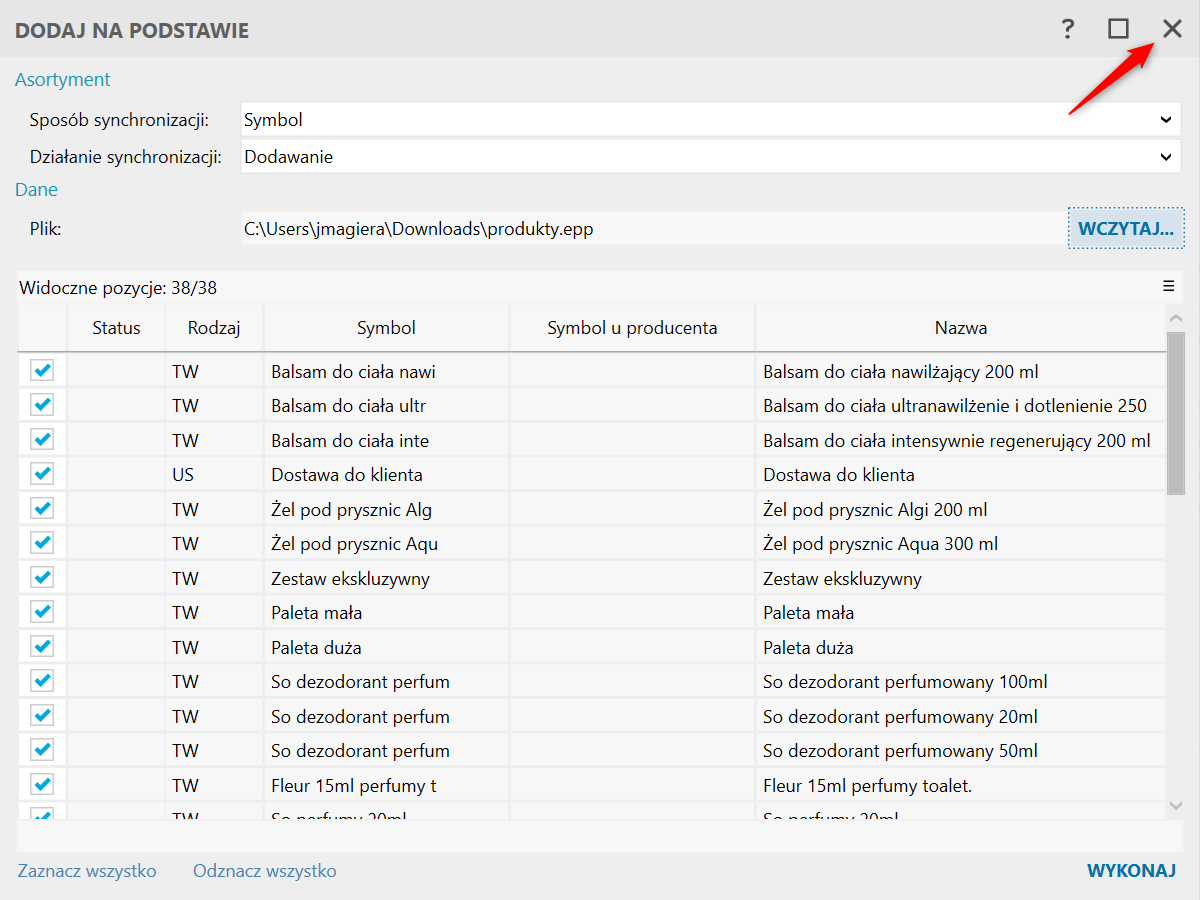Expand the Działanie synchronizacji dropdown
The image size is (1200, 900).
(710, 157)
